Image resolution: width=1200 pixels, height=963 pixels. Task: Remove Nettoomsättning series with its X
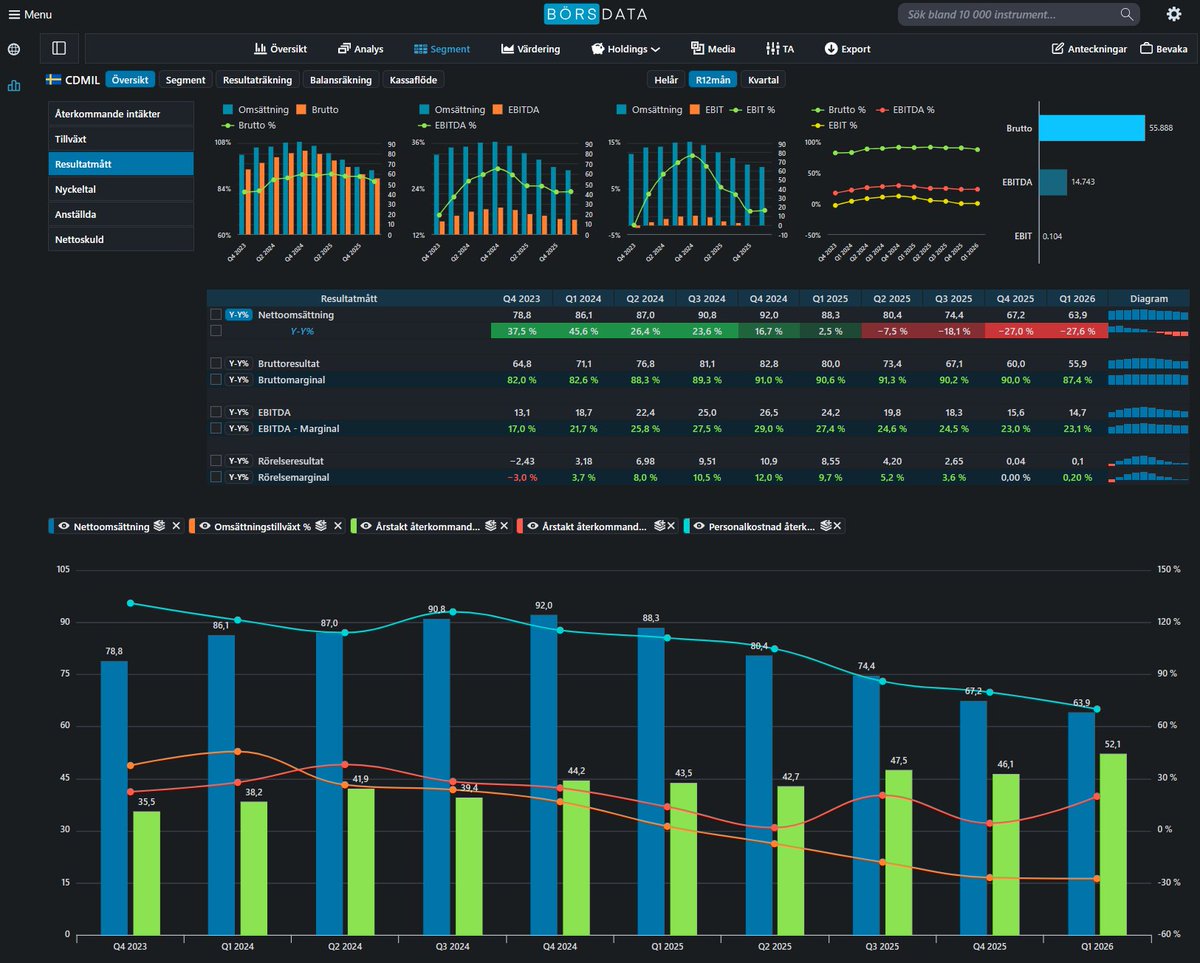(x=176, y=526)
